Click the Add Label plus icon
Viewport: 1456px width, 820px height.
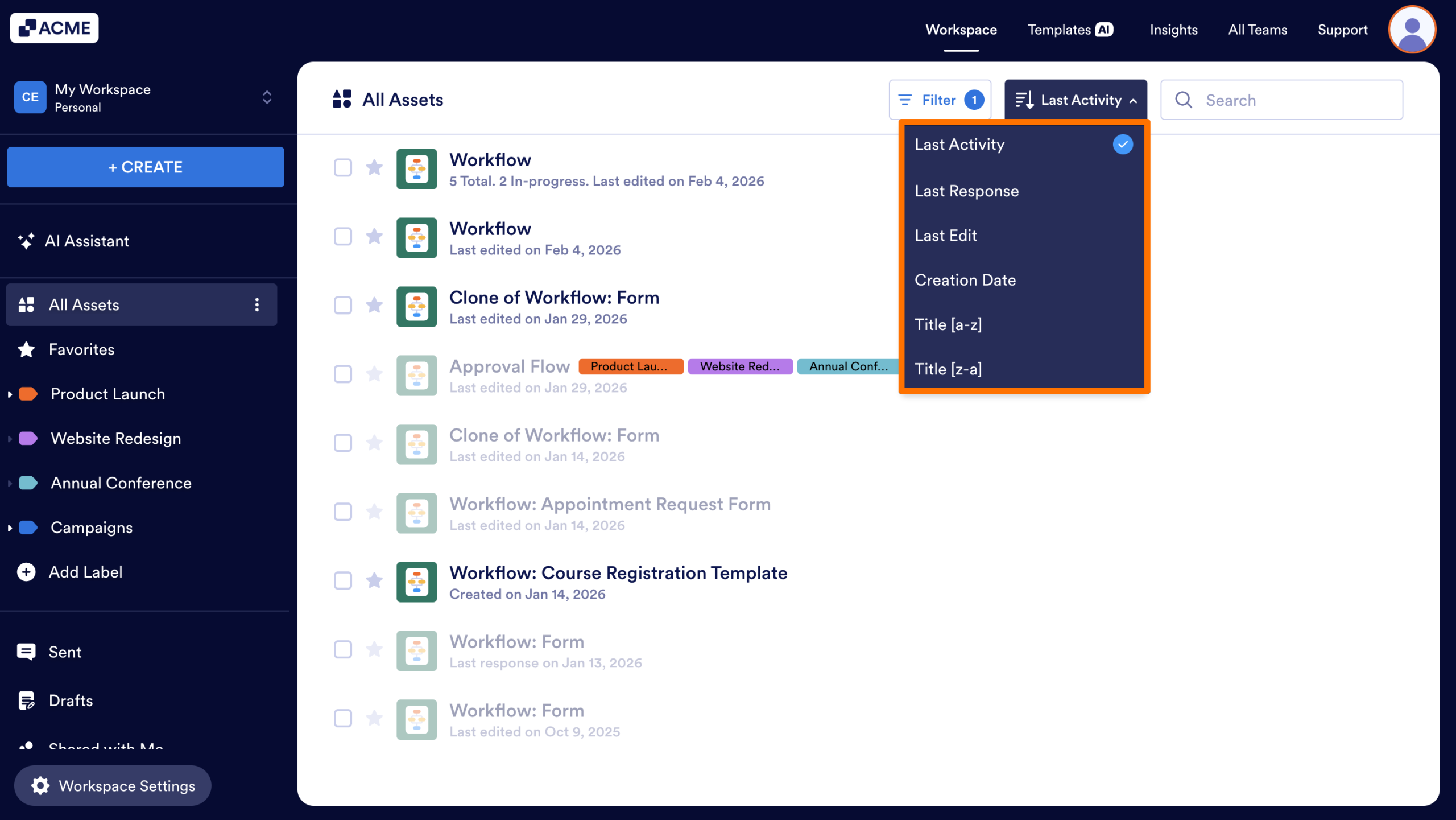26,571
